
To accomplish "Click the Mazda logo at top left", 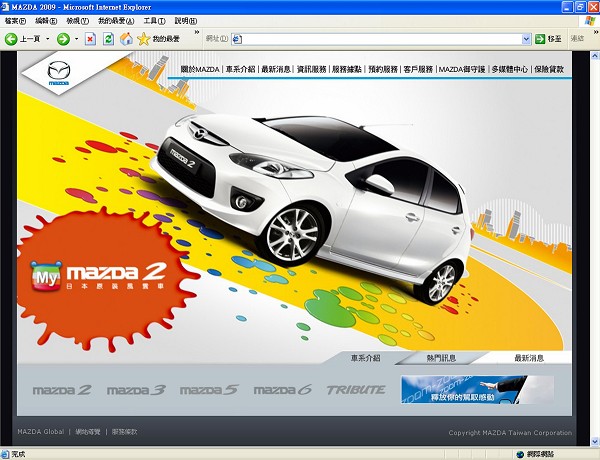I will (x=59, y=75).
